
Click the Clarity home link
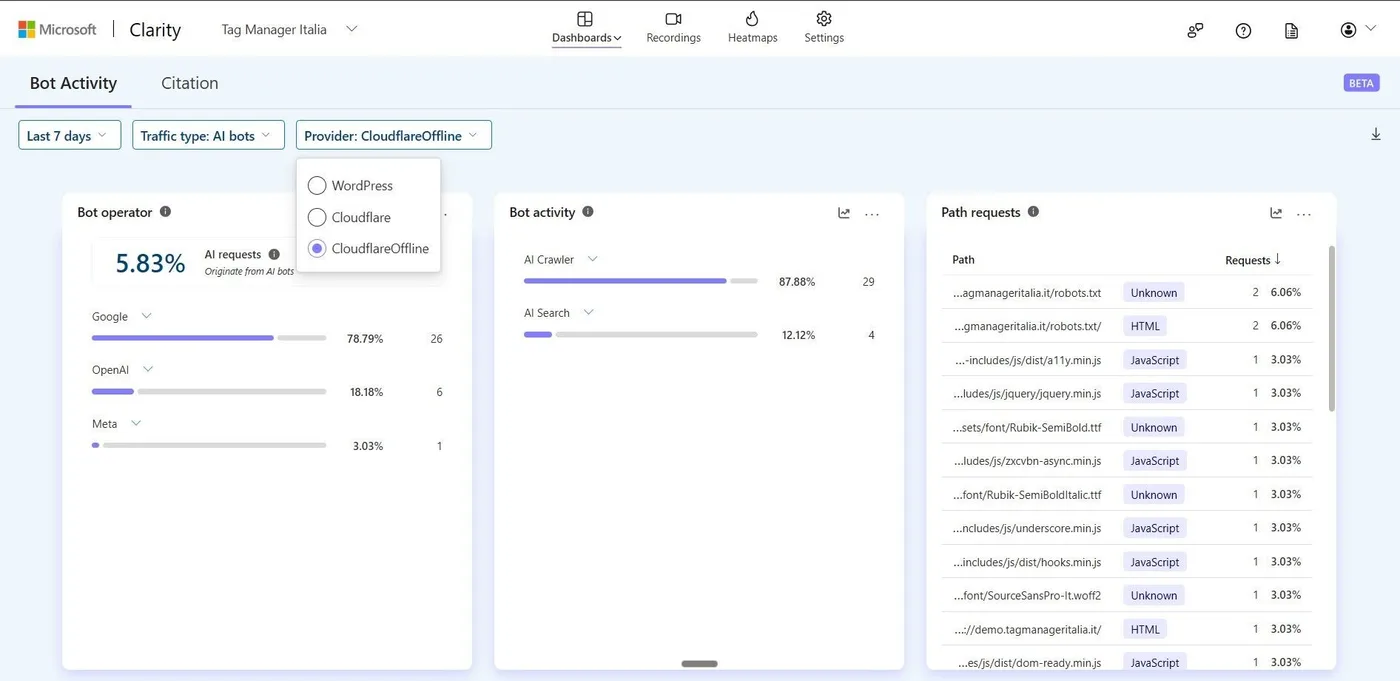point(155,30)
